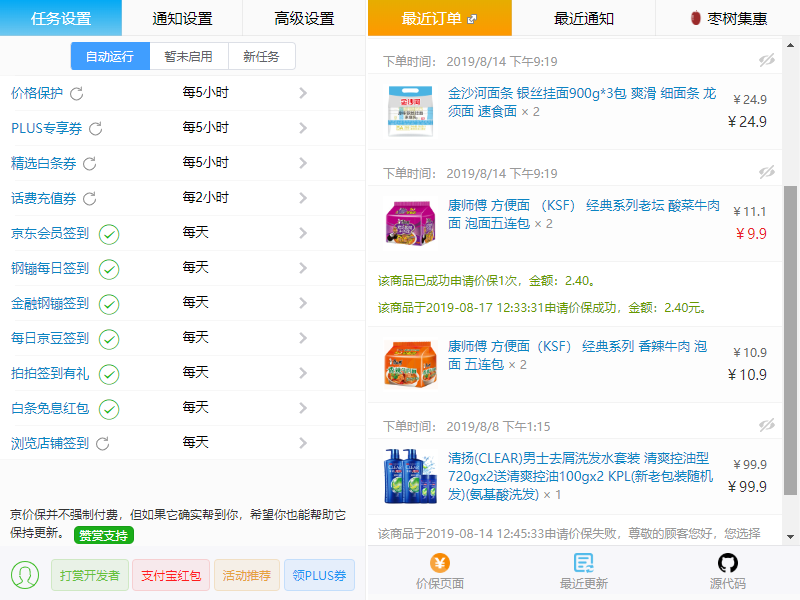The height and width of the screenshot is (600, 800).
Task: Switch to the 通知设置 tab
Action: tap(182, 18)
